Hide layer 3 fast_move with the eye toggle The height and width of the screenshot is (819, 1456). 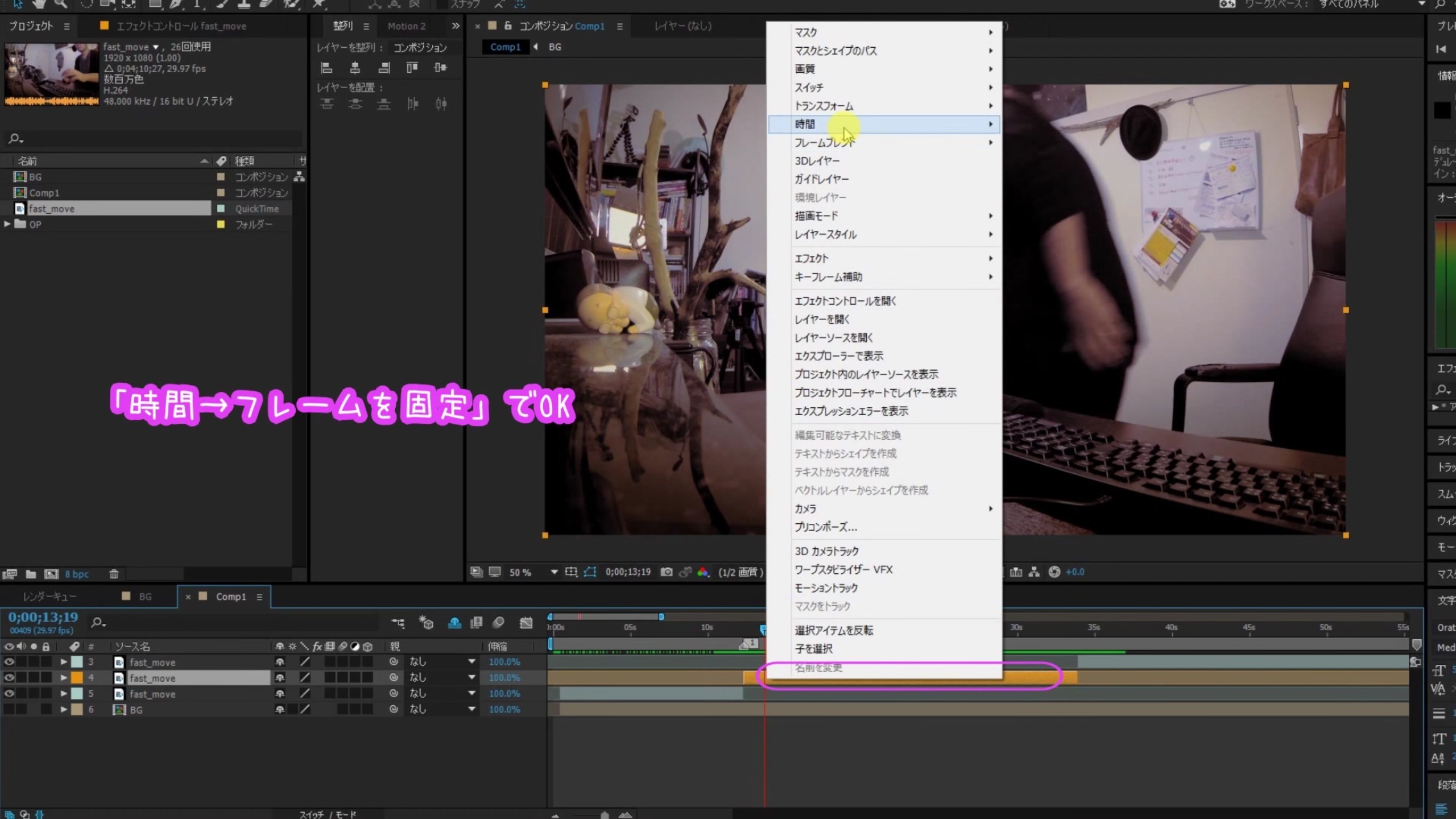pyautogui.click(x=9, y=661)
